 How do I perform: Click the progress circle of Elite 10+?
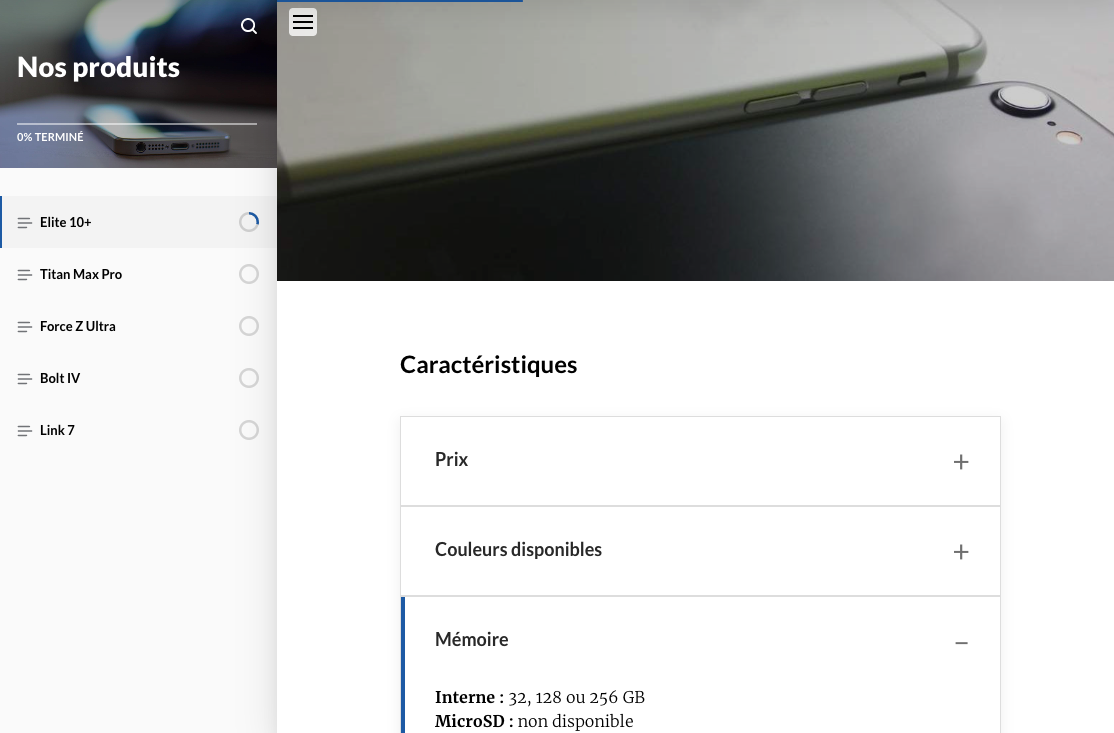pyautogui.click(x=249, y=221)
